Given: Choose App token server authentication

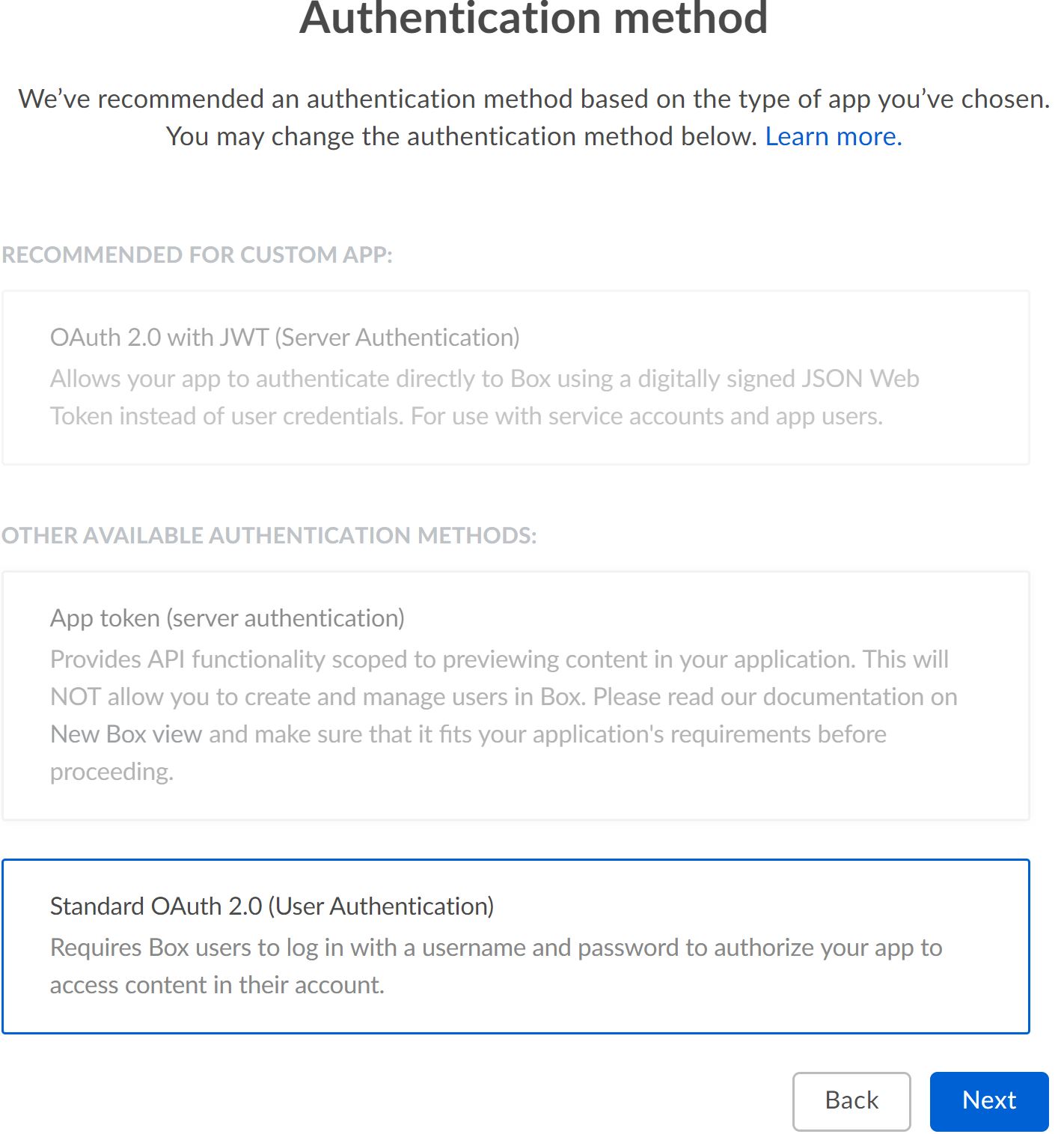Looking at the screenshot, I should click(x=524, y=692).
